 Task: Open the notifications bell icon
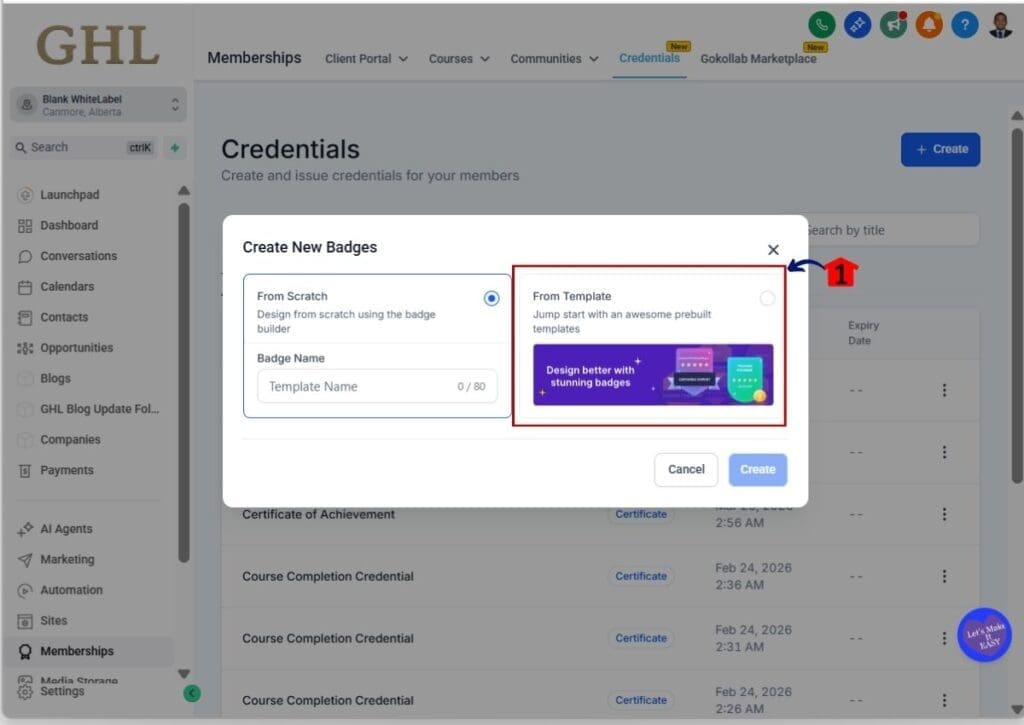coord(929,25)
